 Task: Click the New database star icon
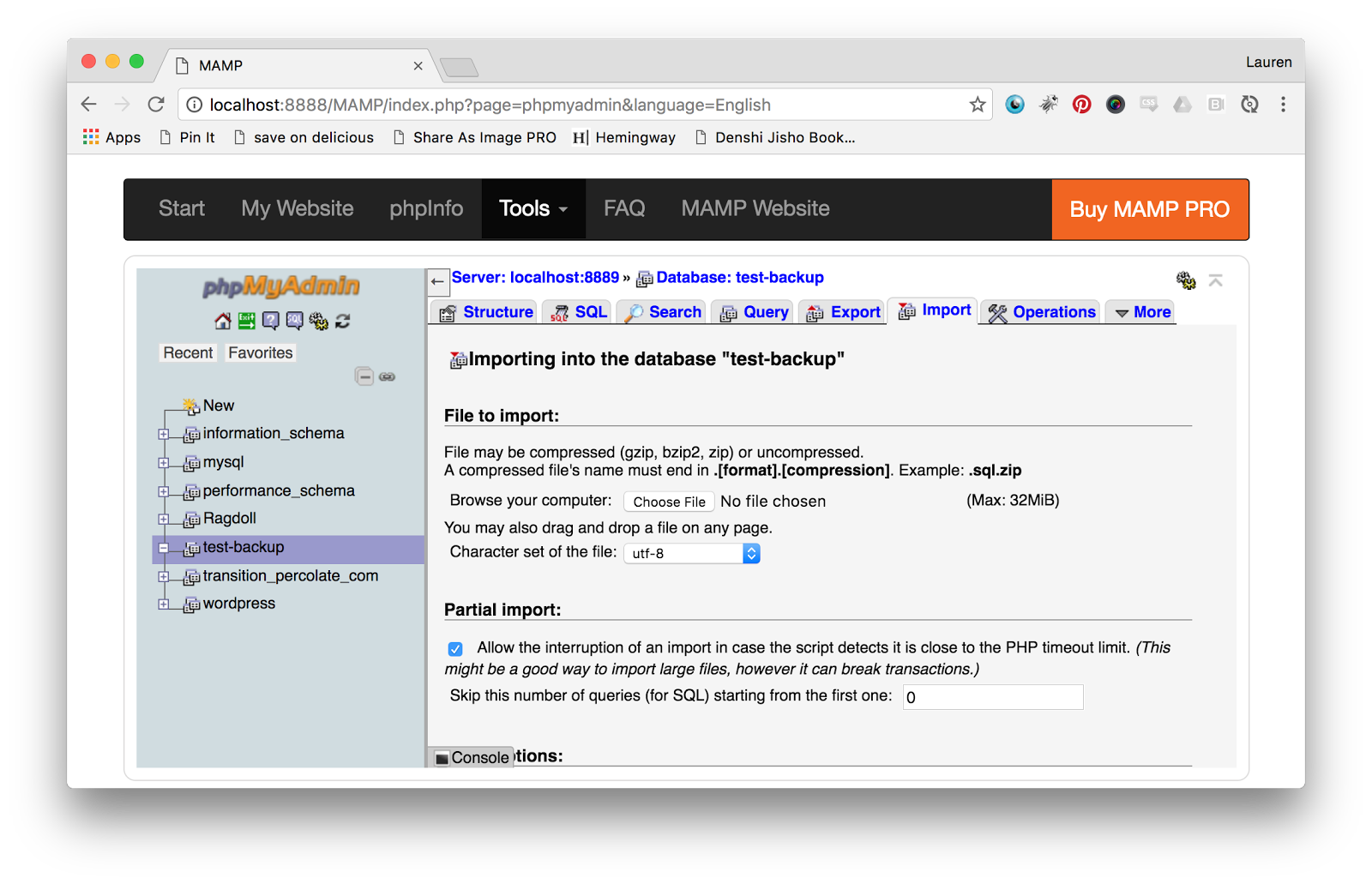click(190, 406)
